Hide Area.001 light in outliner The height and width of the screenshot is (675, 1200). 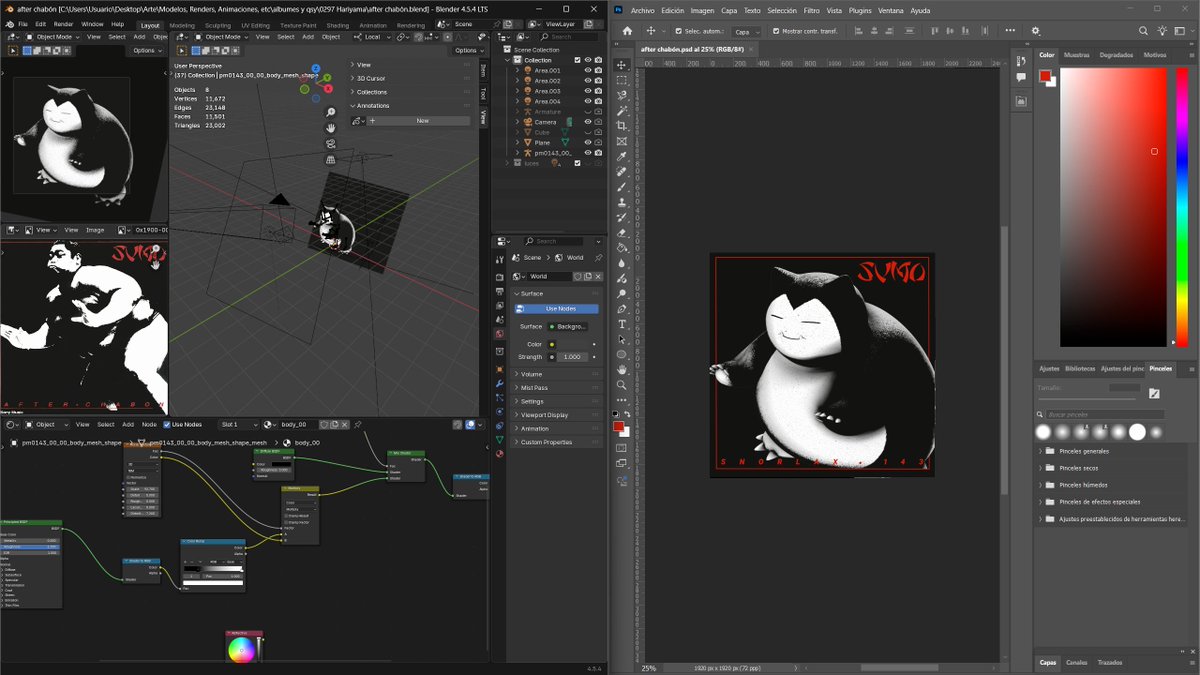point(588,70)
